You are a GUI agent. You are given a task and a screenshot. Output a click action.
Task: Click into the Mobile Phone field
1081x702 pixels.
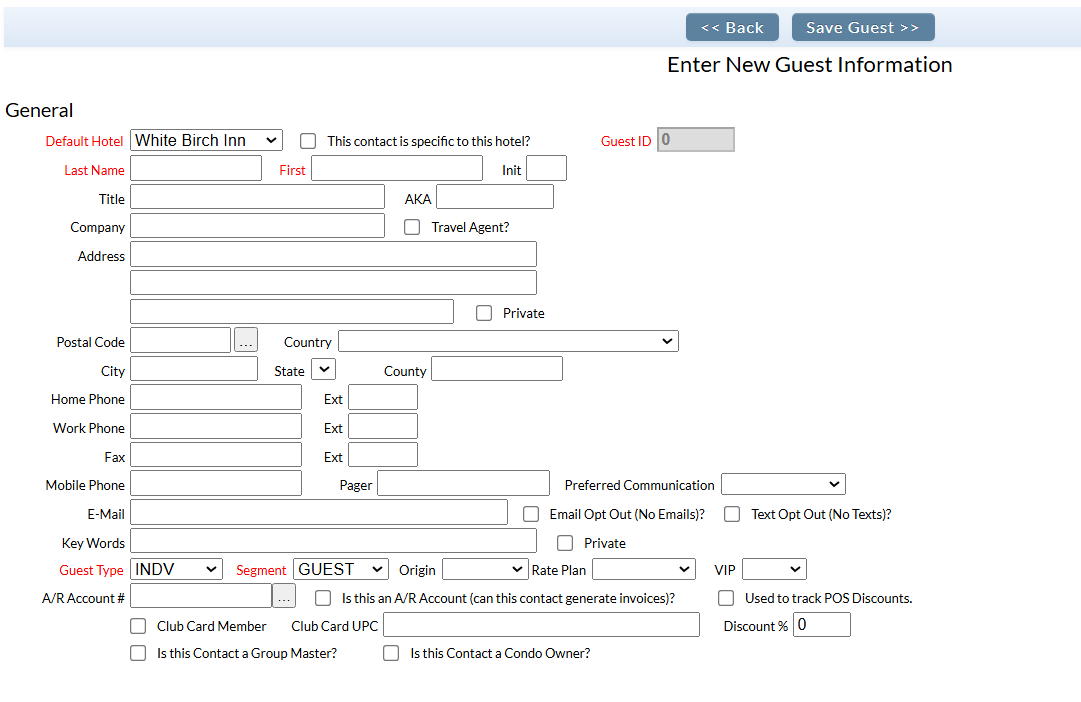216,484
